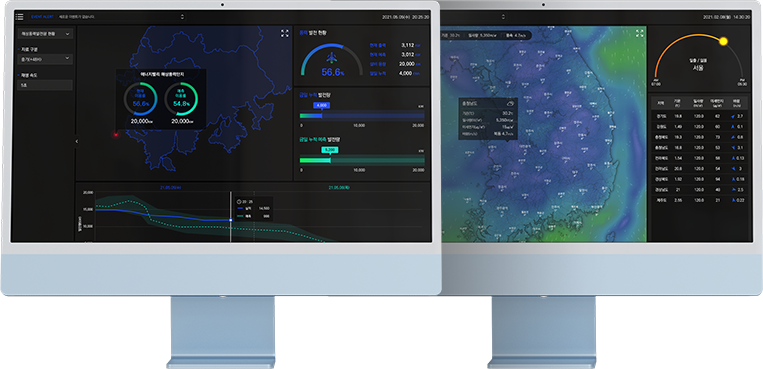
Task: Open the hamburger menu at top-left
Action: [x=19, y=17]
